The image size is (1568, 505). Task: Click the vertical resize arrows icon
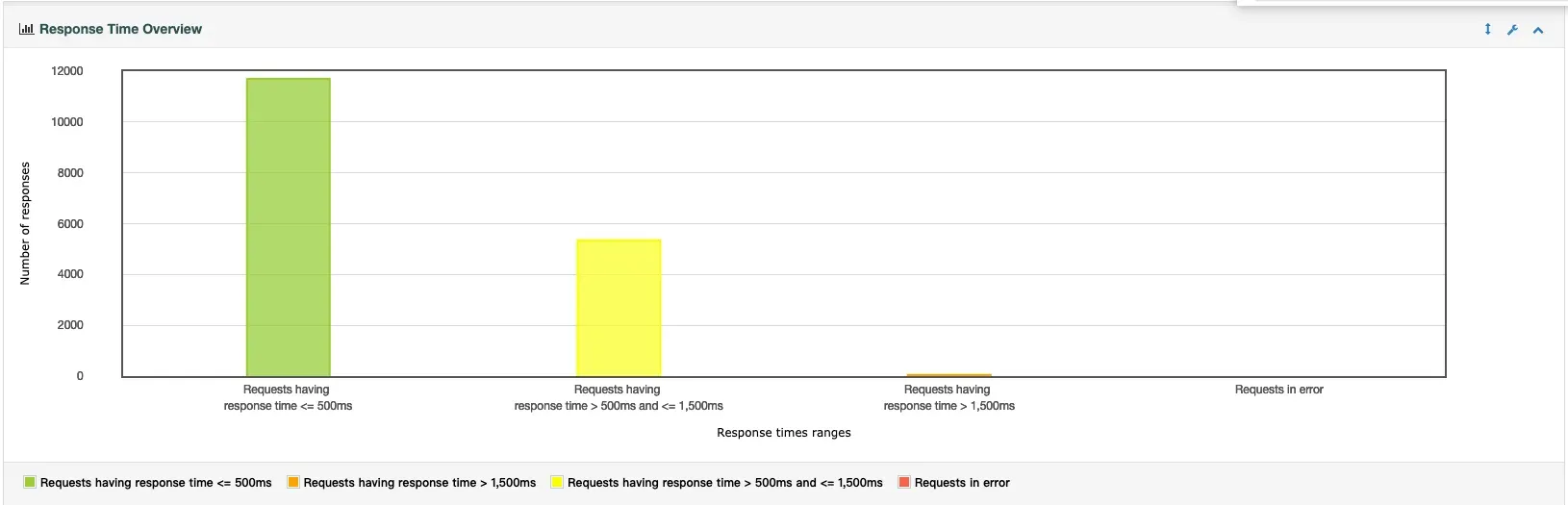click(1487, 29)
